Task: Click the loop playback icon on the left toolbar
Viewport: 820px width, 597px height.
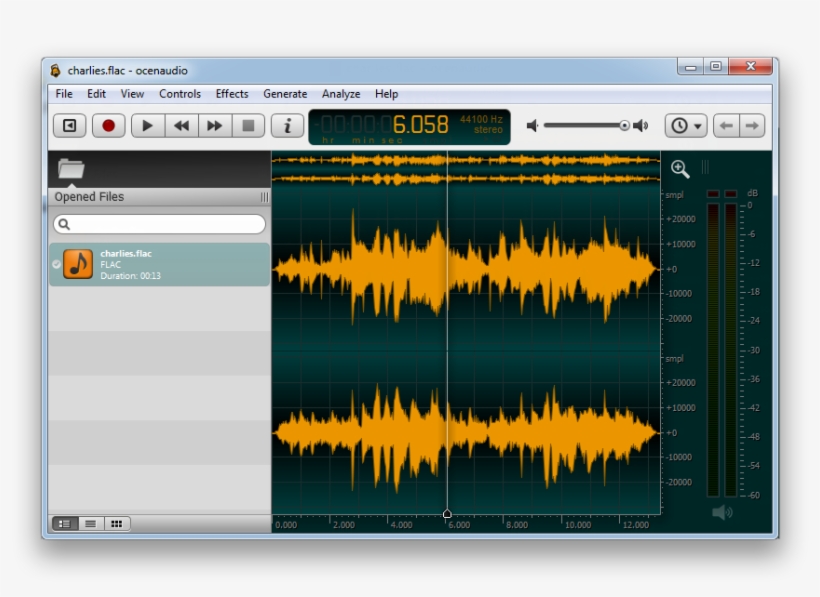Action: pos(68,125)
